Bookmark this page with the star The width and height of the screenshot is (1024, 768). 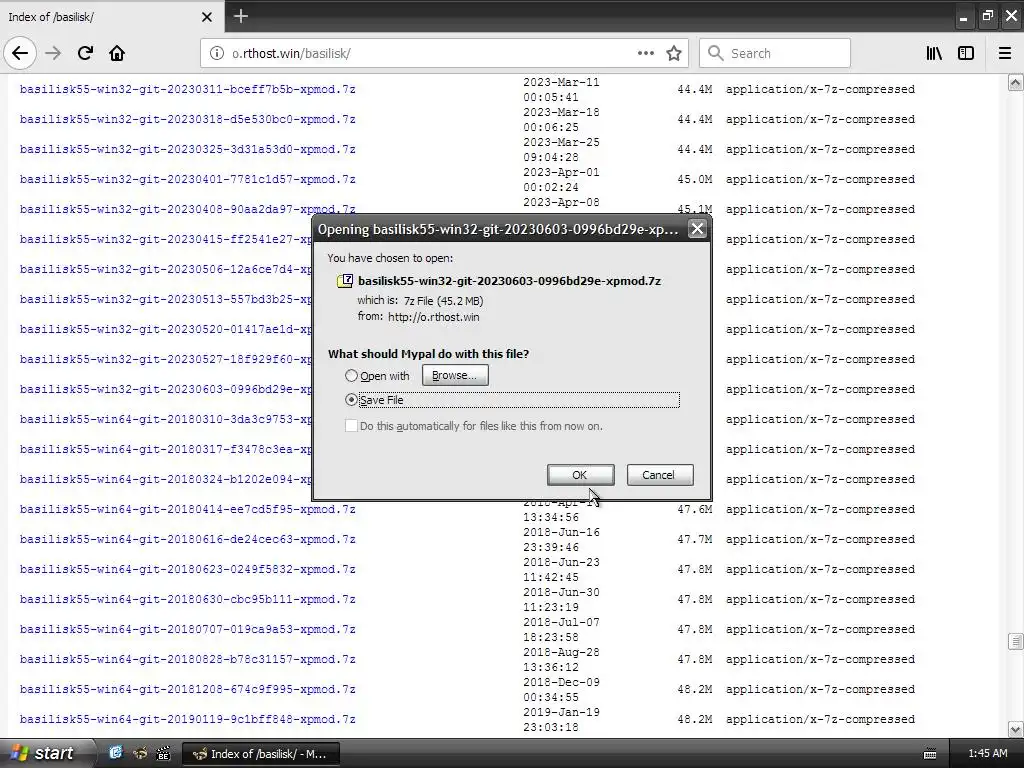674,53
